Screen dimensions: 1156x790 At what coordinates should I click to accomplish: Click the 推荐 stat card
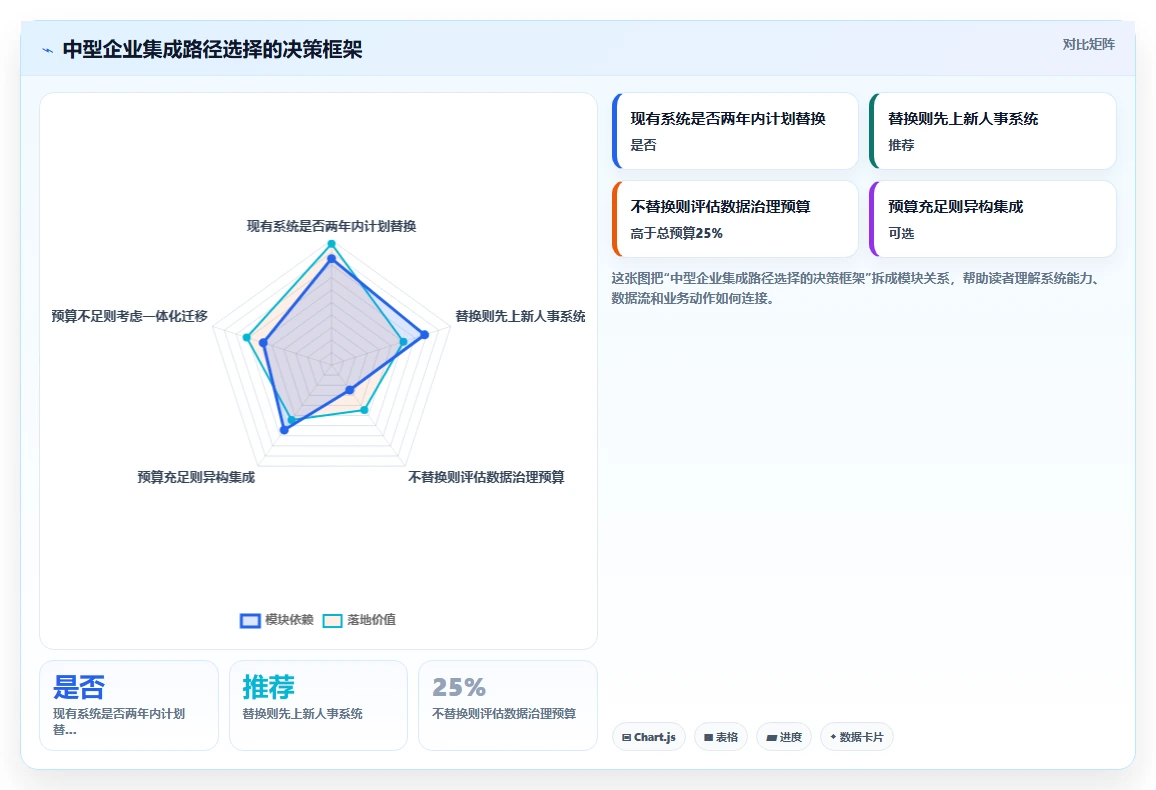pyautogui.click(x=318, y=705)
